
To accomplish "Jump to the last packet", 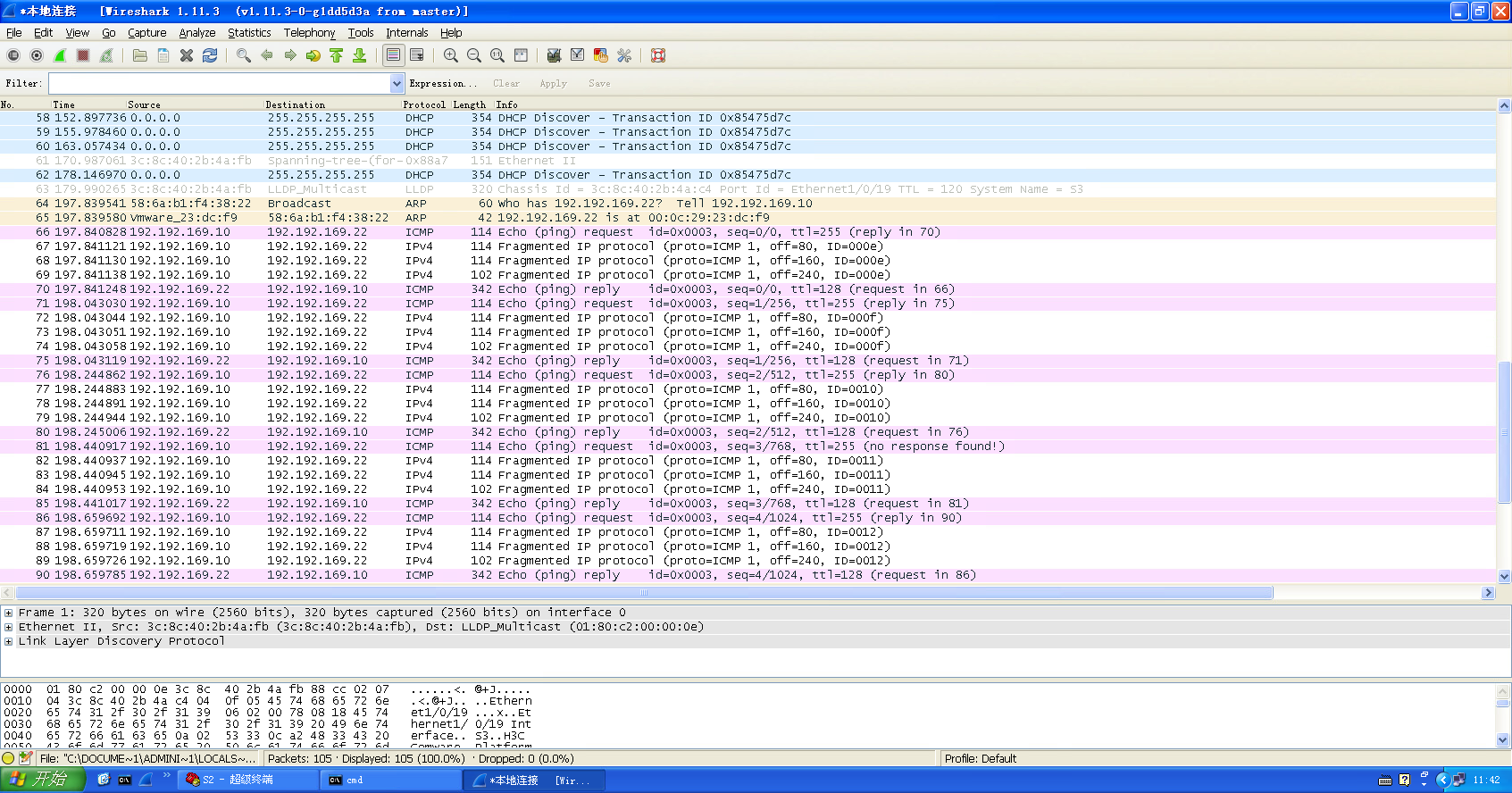I will coord(360,55).
